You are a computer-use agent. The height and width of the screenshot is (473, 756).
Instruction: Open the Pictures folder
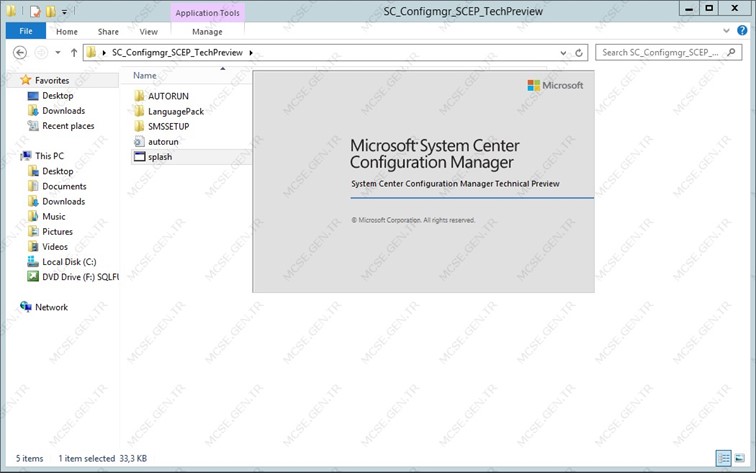click(57, 231)
